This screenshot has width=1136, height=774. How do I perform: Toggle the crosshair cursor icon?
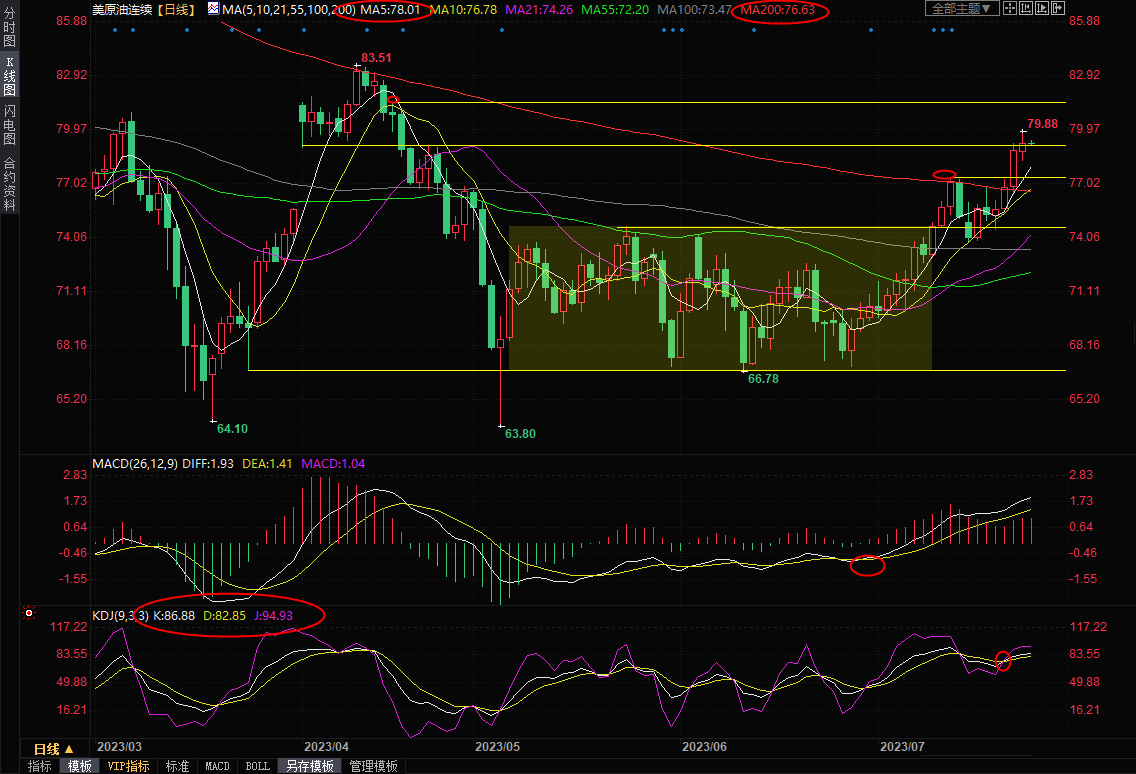tap(1009, 9)
